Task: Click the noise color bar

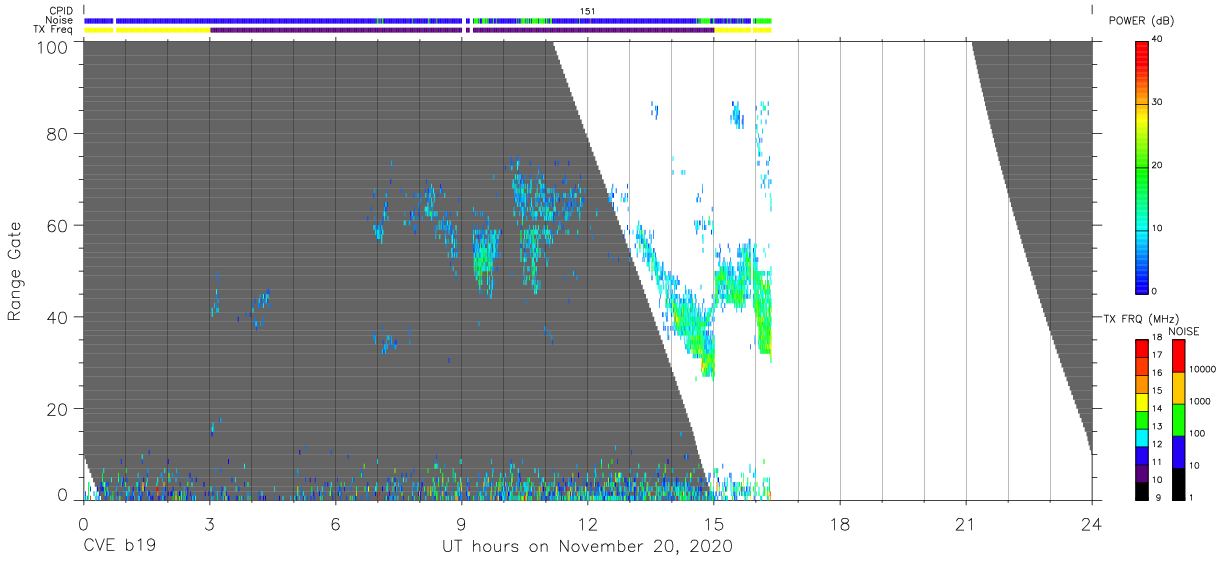Action: click(x=1178, y=419)
